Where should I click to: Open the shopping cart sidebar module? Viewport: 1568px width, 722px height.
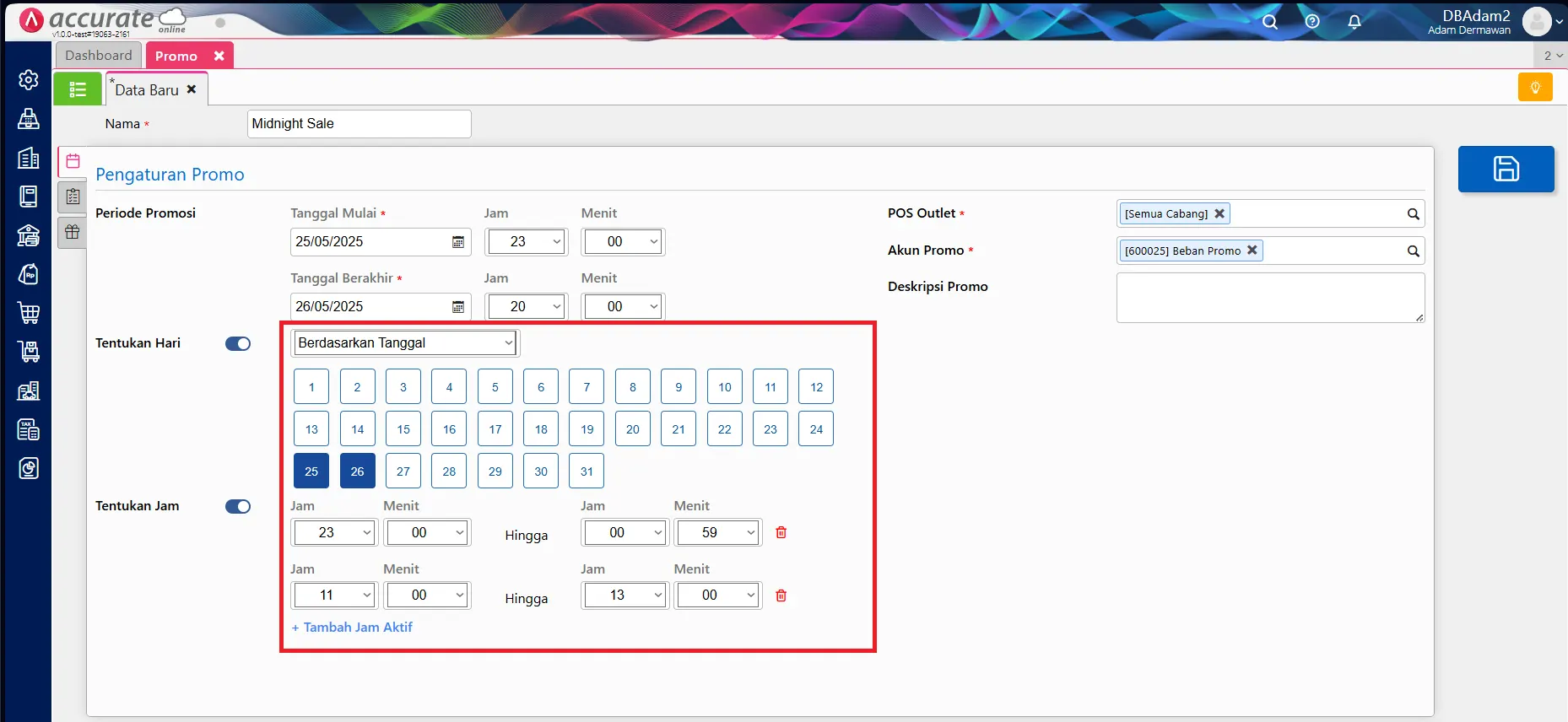(29, 313)
